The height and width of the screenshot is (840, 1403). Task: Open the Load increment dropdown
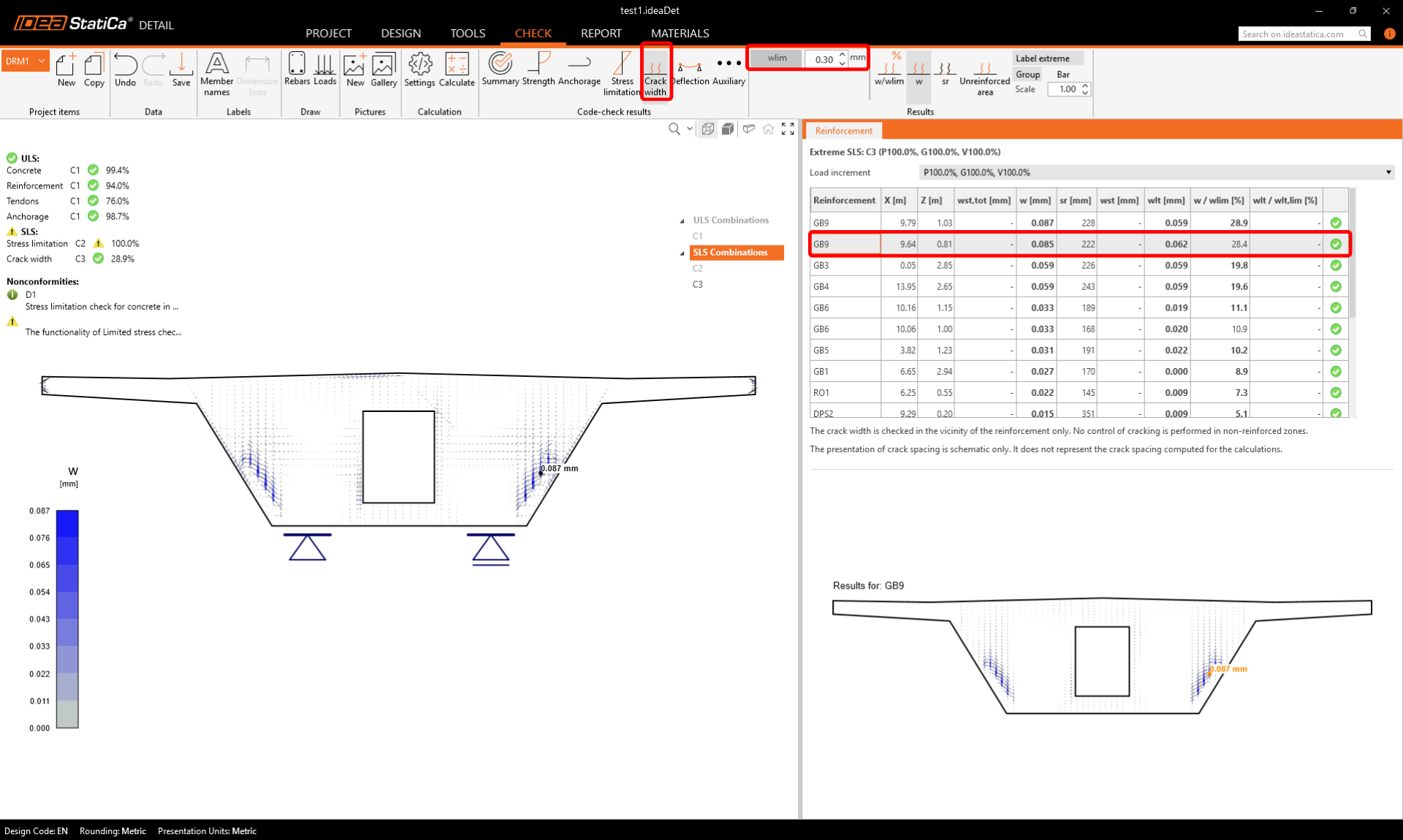point(1388,172)
